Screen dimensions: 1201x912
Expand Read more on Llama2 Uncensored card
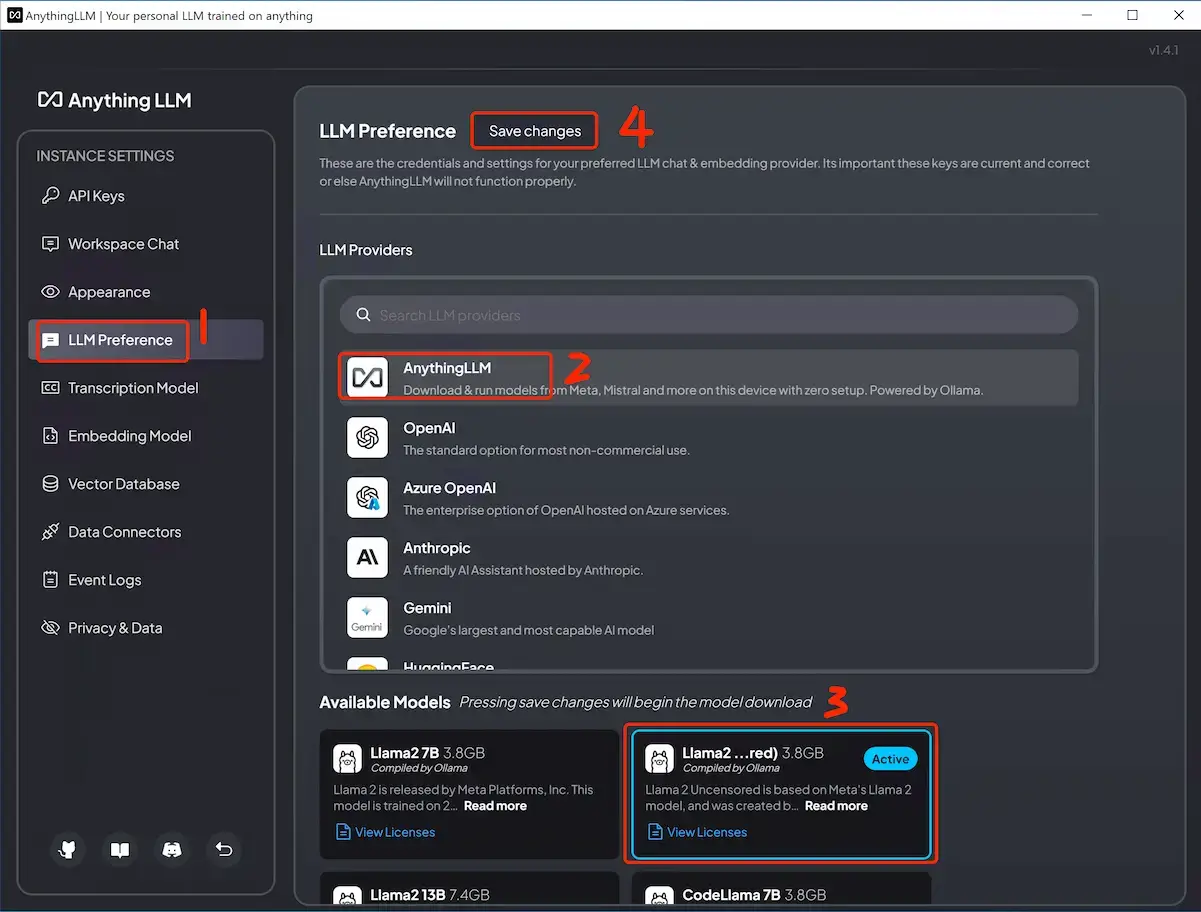836,806
